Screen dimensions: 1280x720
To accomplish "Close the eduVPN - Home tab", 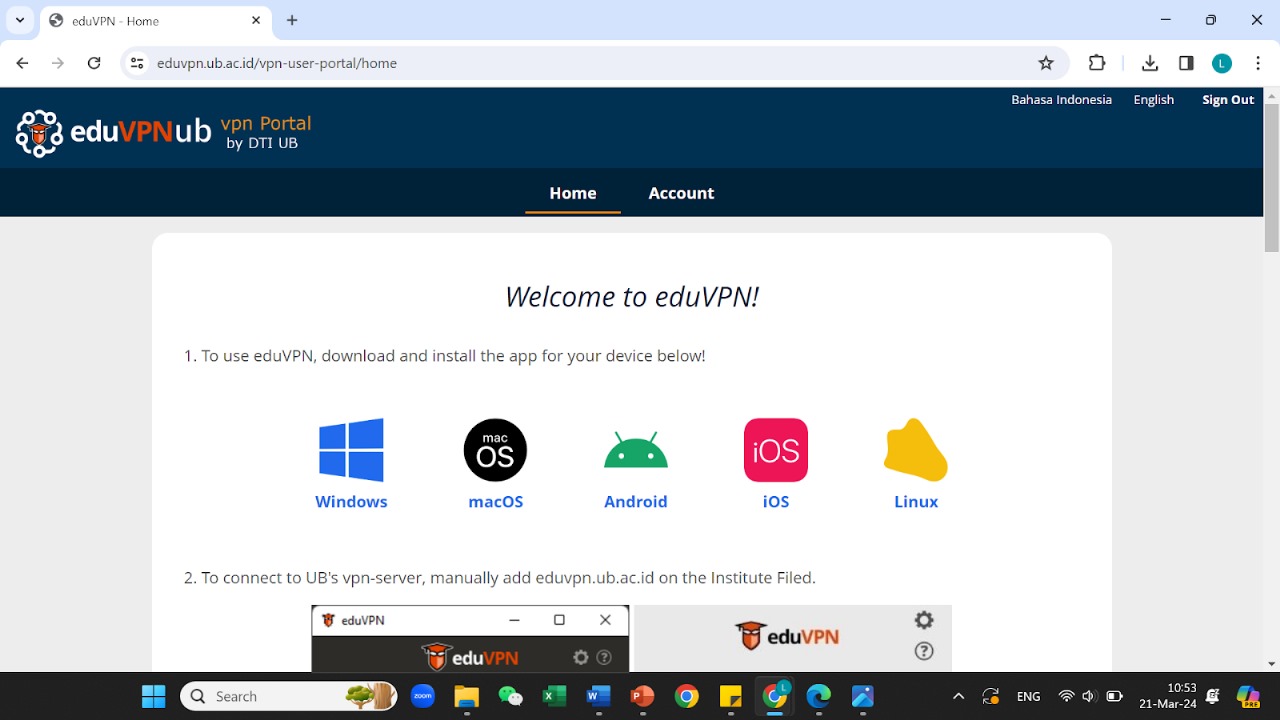I will pos(256,20).
